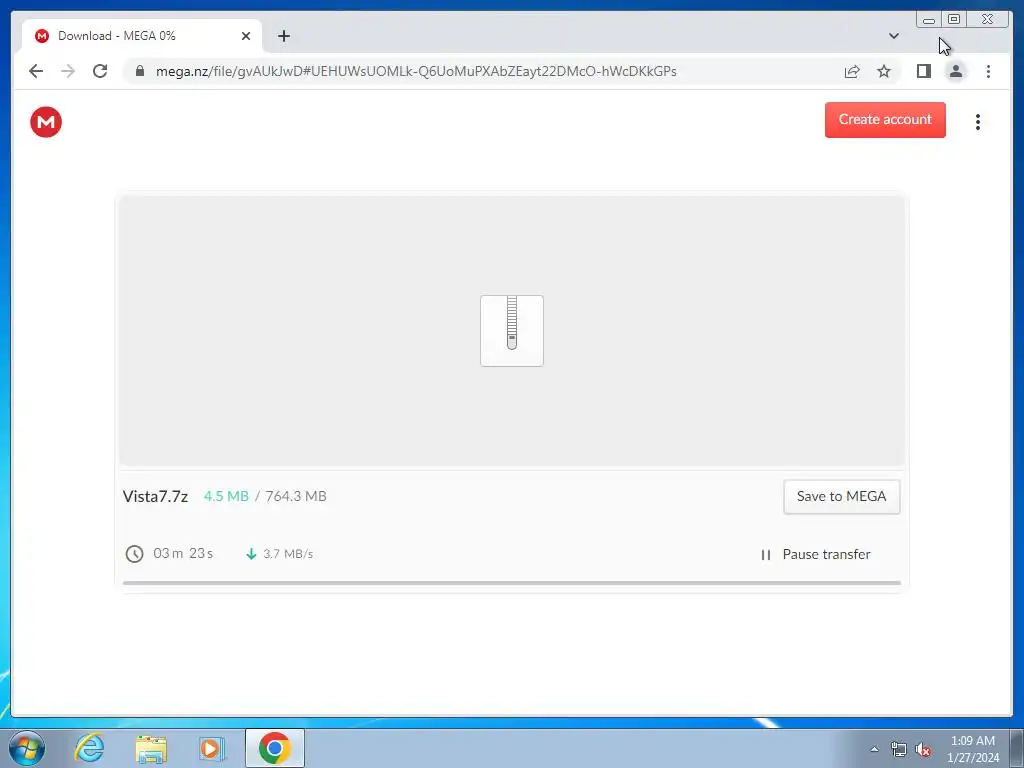1024x768 pixels.
Task: Minimize the Chrome window
Action: (x=929, y=19)
